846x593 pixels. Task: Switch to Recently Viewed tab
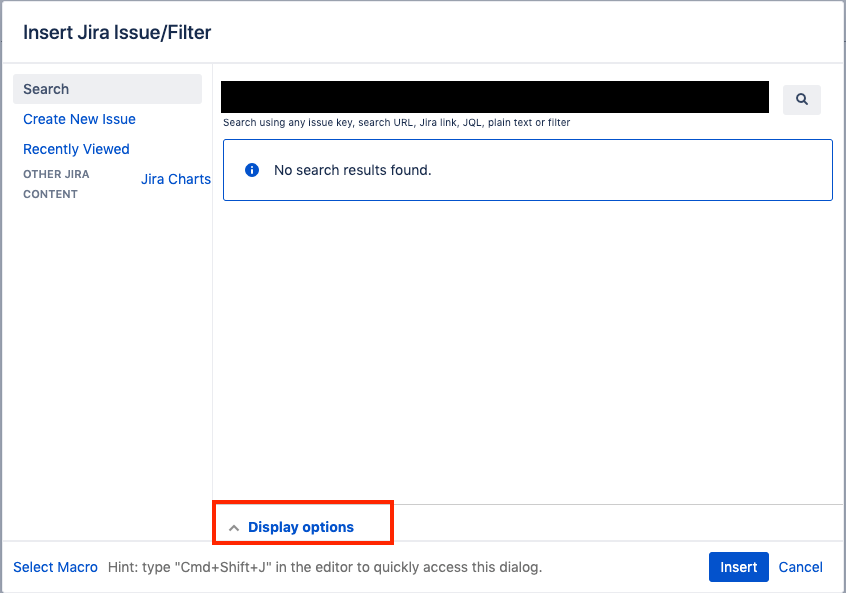coord(76,149)
